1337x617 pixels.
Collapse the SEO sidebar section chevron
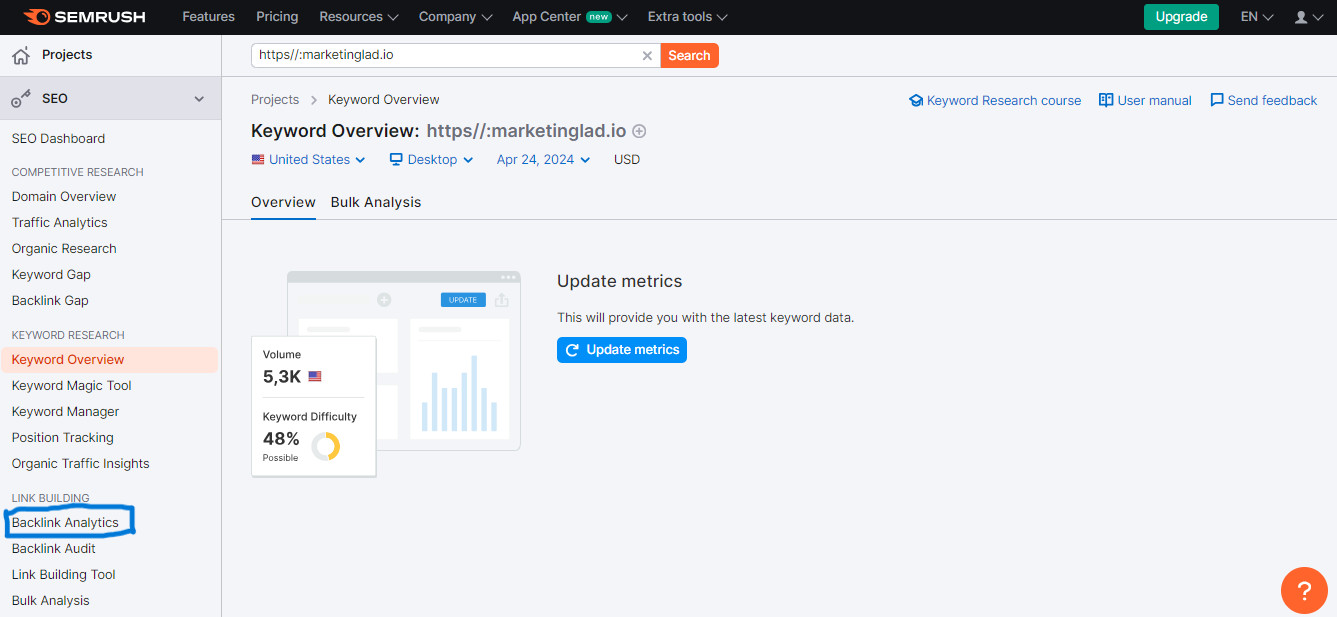pos(199,99)
